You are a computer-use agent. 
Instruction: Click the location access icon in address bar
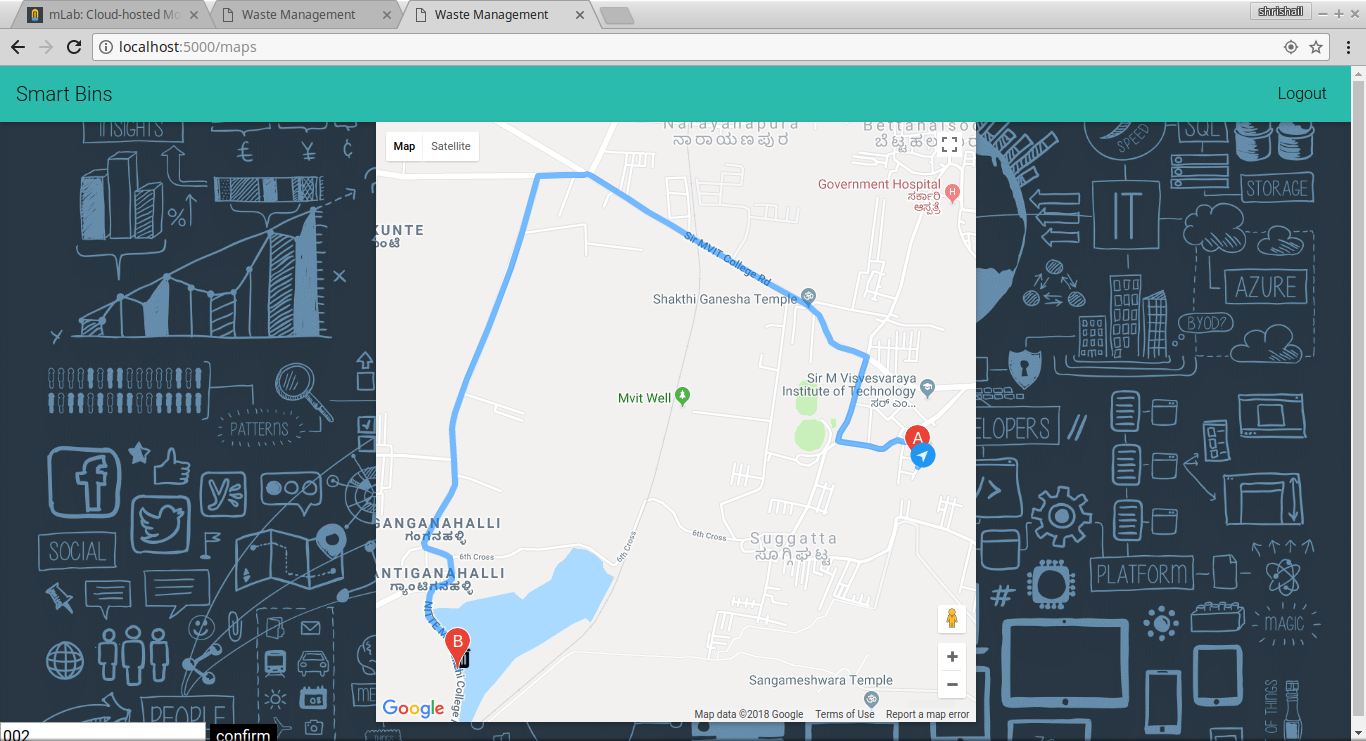click(1290, 47)
